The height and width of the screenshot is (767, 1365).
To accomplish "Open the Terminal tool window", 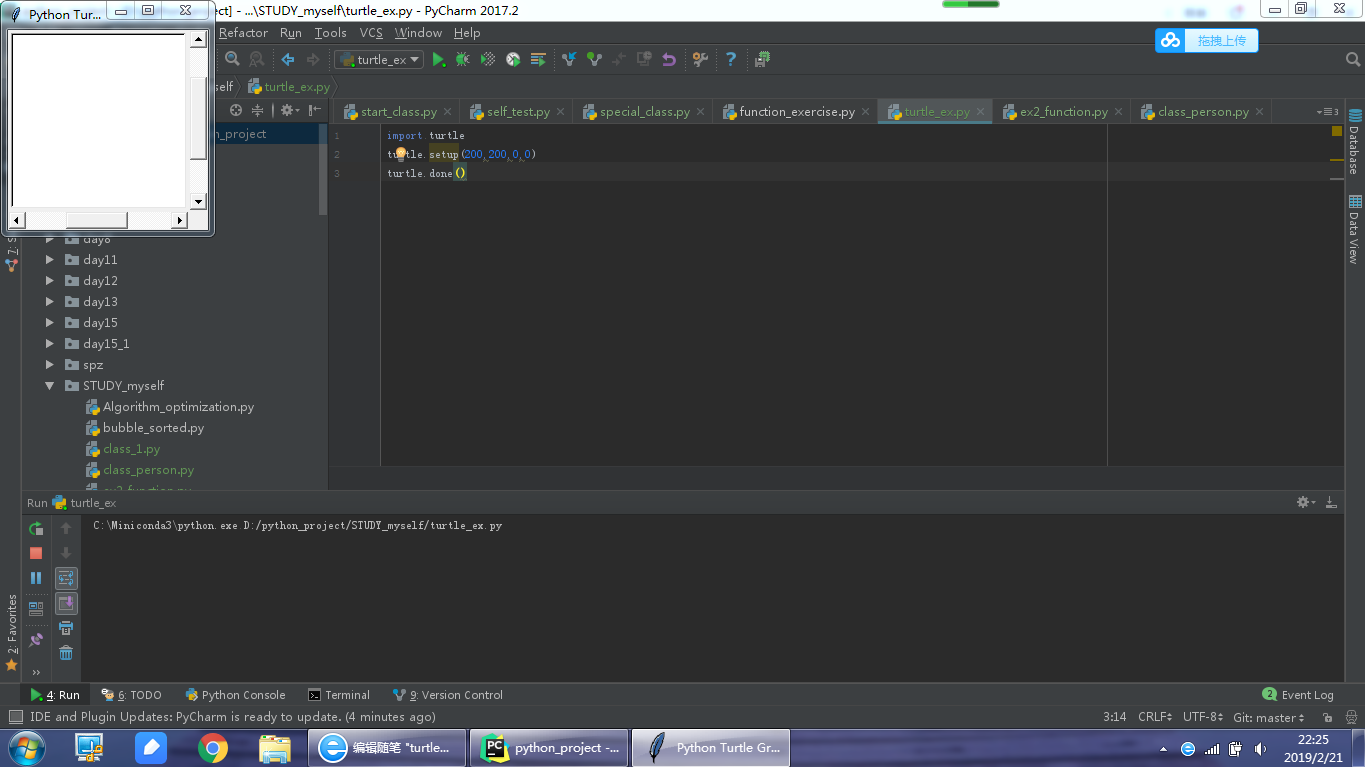I will click(339, 695).
